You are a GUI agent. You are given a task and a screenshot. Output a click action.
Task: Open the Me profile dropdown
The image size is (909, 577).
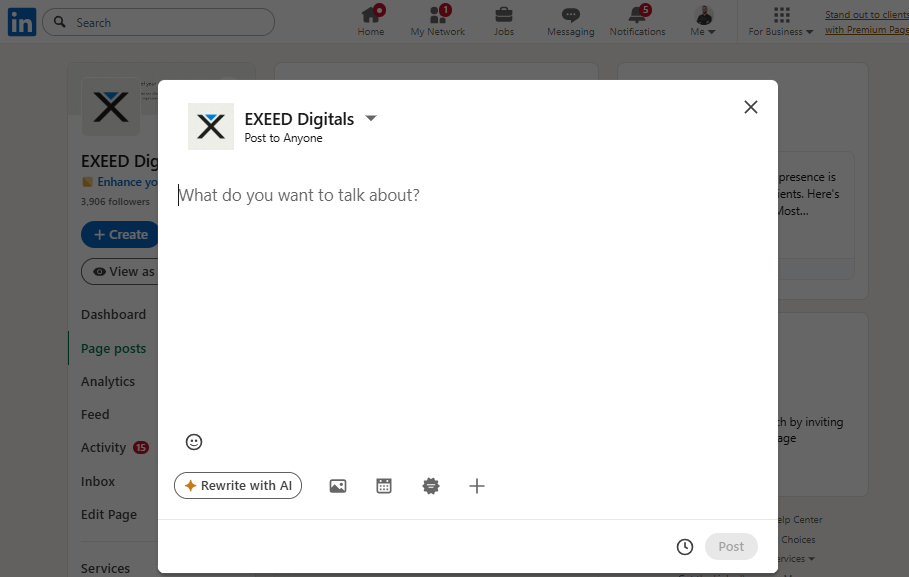[x=704, y=21]
